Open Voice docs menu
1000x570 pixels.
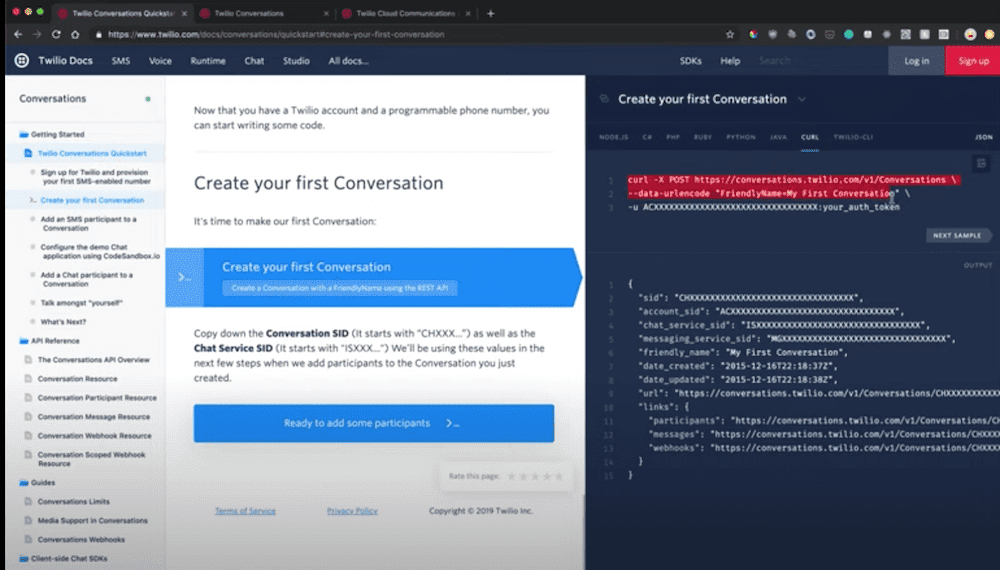160,61
